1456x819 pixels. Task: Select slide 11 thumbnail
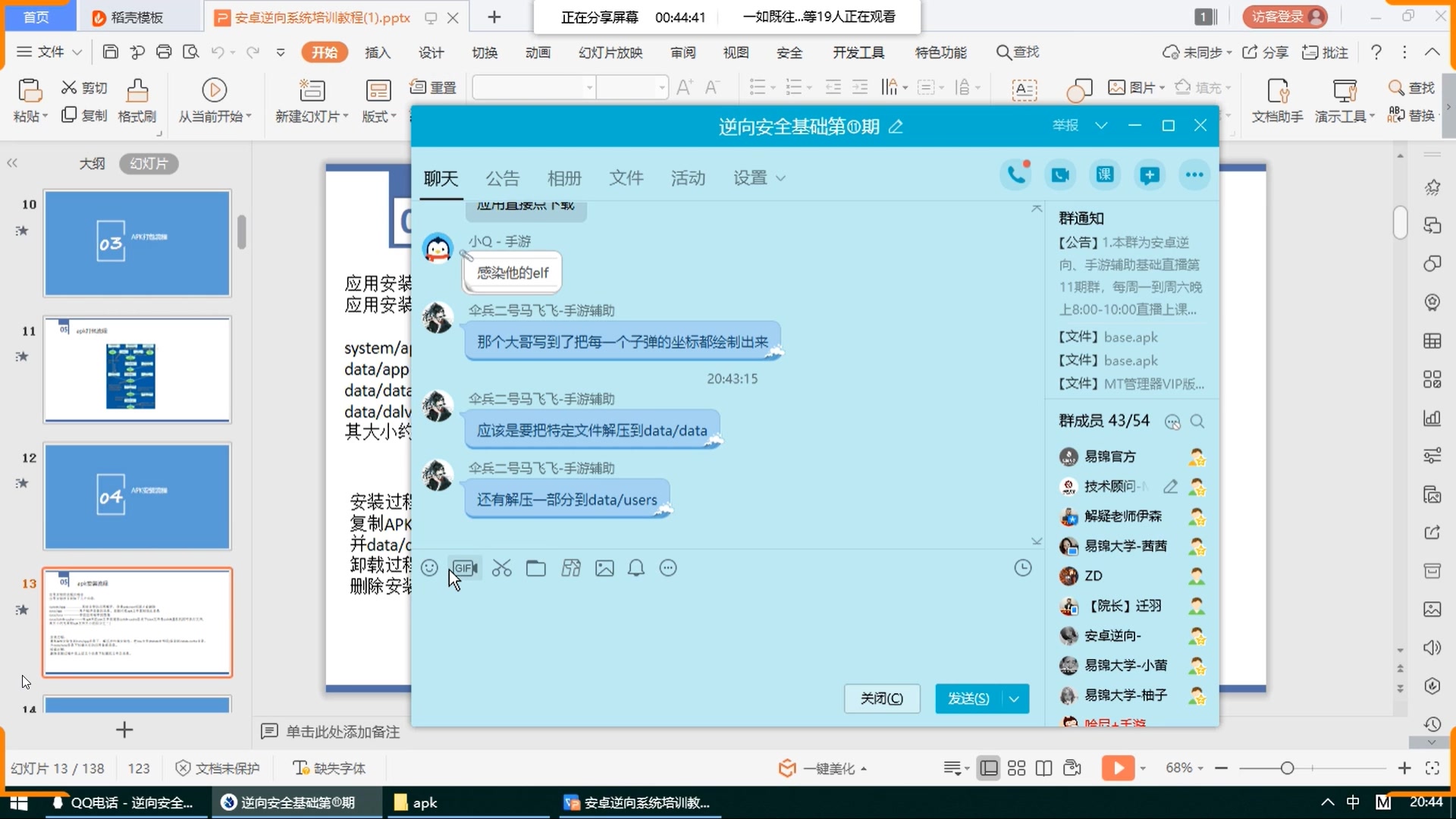[137, 370]
